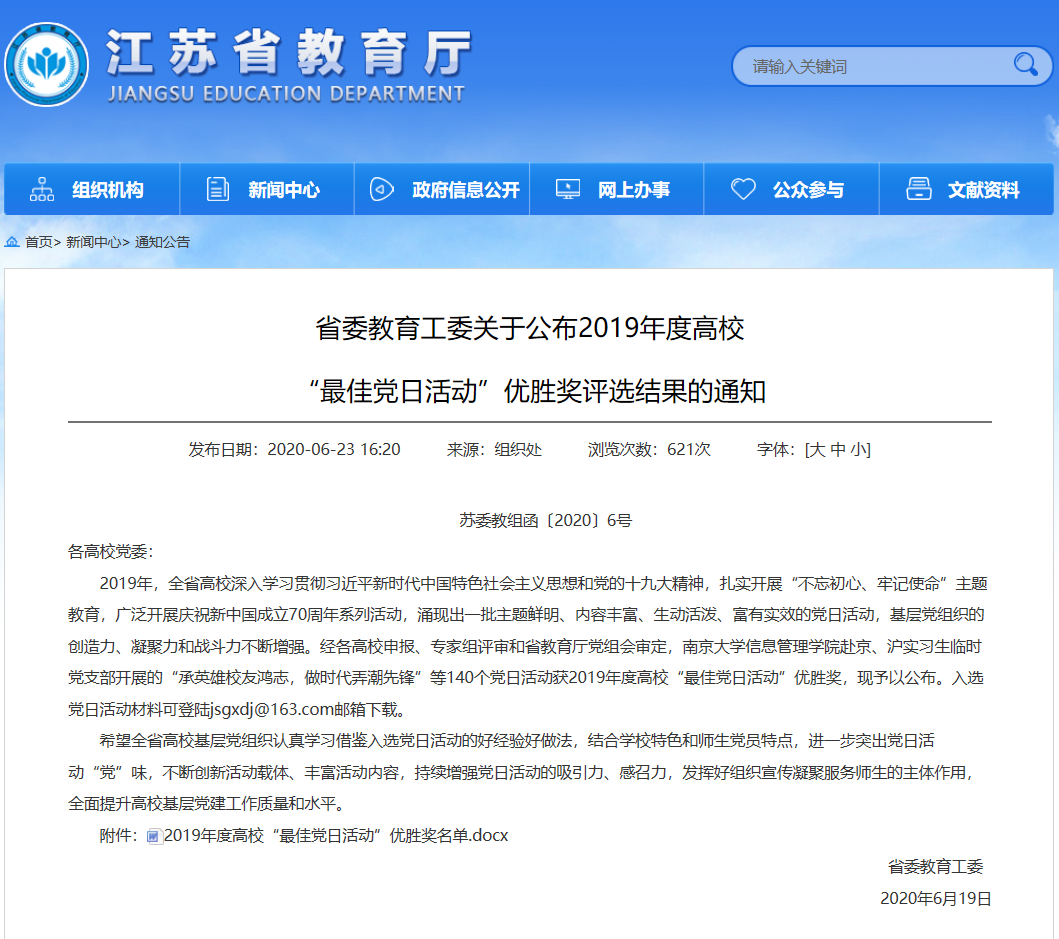1059x939 pixels.
Task: Click the 文献资料 printer icon
Action: pos(918,189)
